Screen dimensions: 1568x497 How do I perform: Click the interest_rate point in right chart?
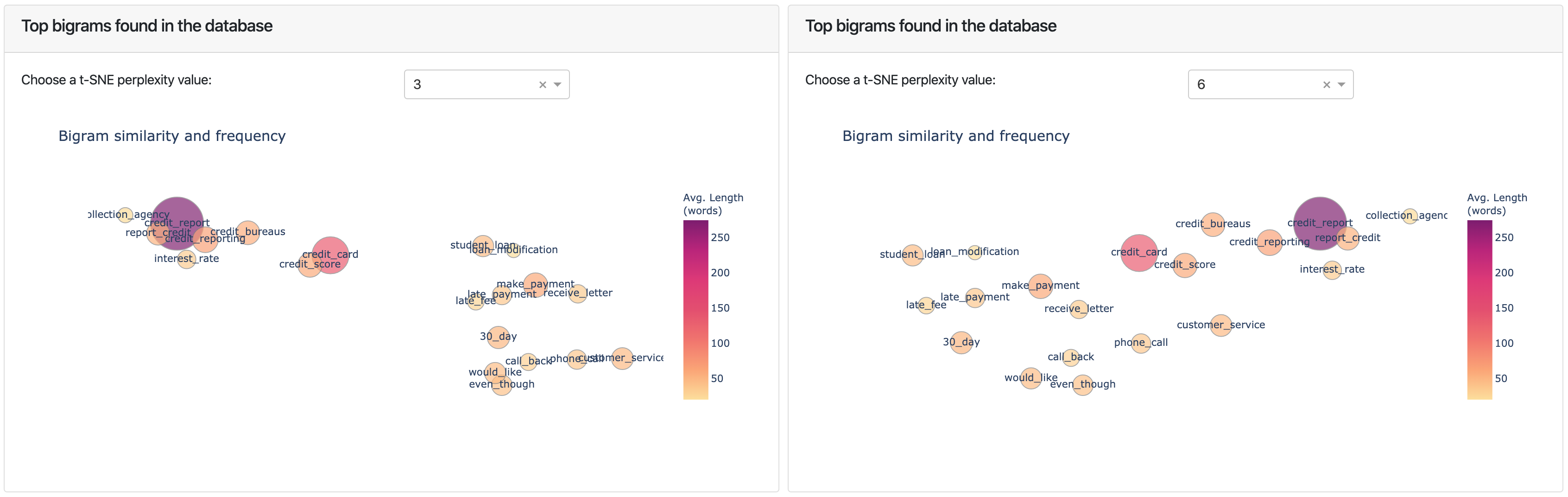[x=1332, y=270]
